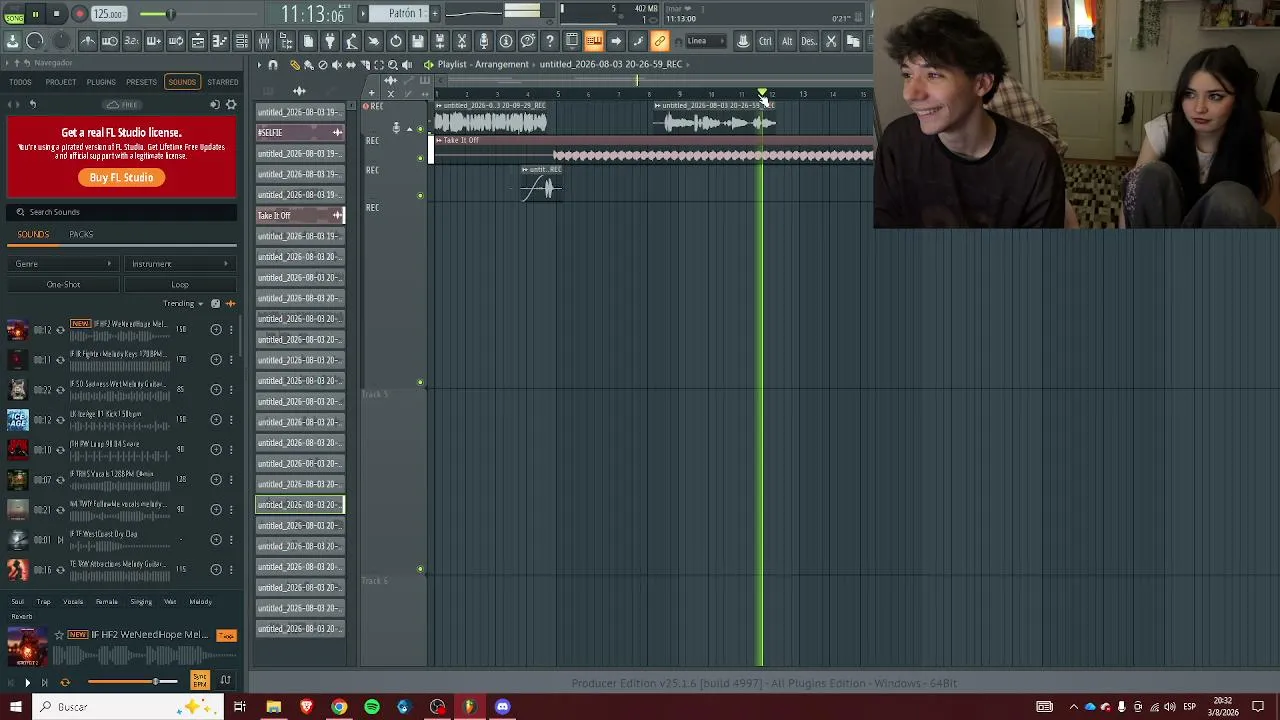The width and height of the screenshot is (1280, 720).
Task: Select the Take It Off item in picker
Action: coord(300,216)
